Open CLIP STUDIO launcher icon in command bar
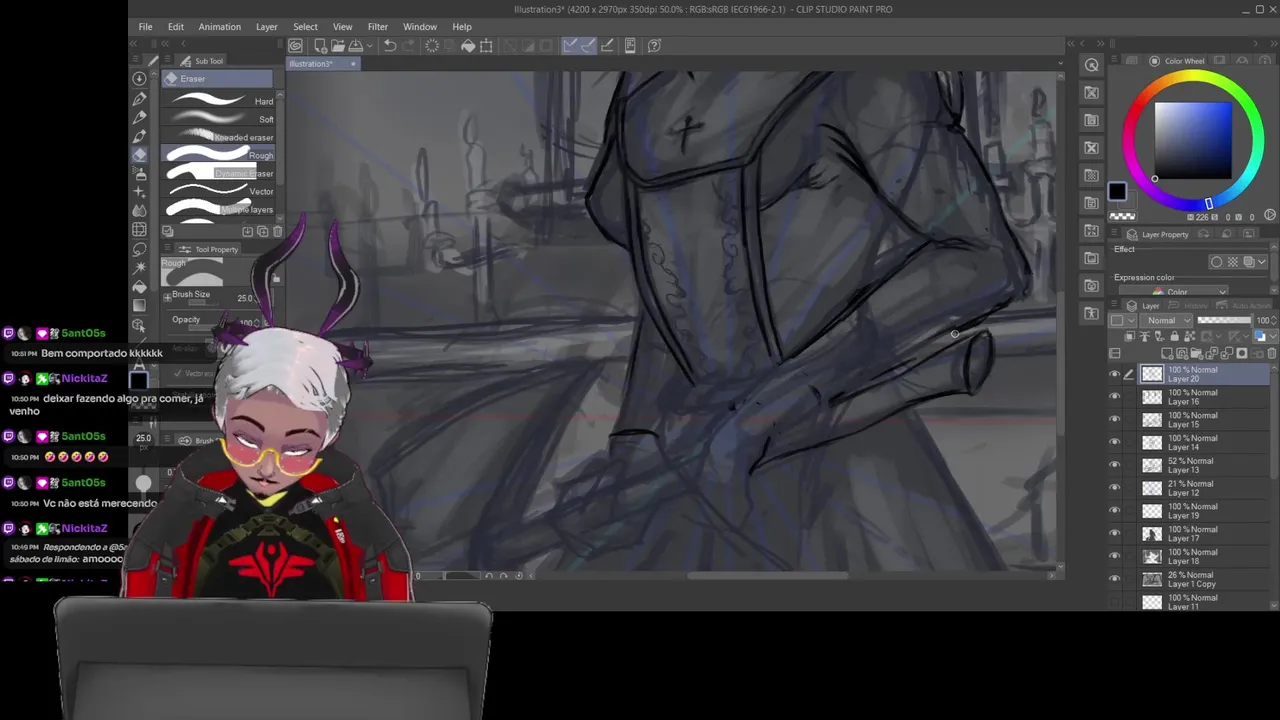Image resolution: width=1280 pixels, height=720 pixels. pyautogui.click(x=296, y=45)
